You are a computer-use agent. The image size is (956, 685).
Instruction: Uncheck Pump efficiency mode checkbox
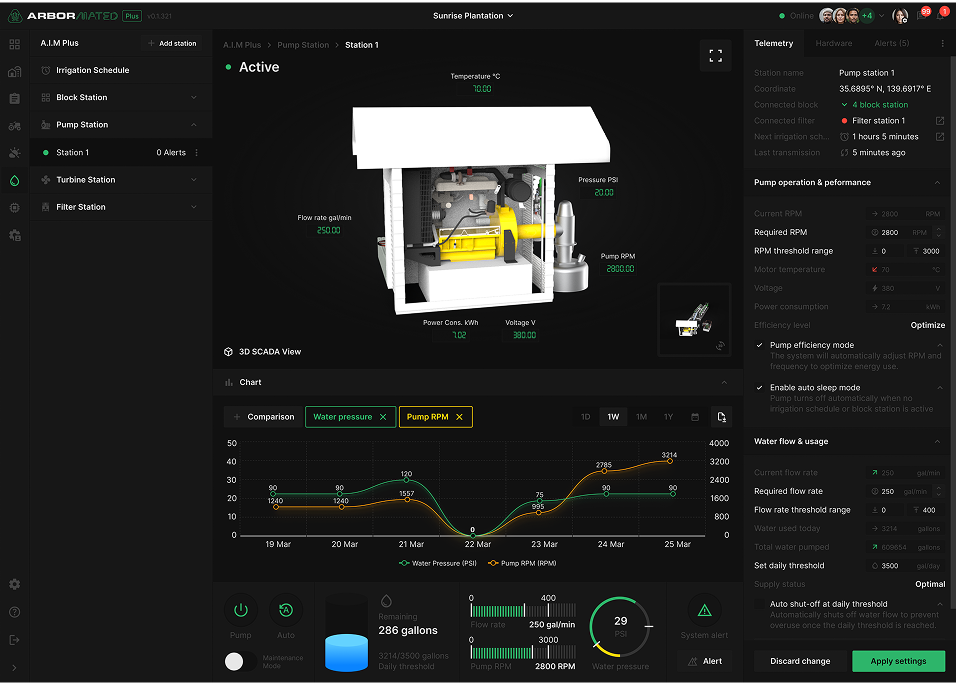pyautogui.click(x=760, y=345)
